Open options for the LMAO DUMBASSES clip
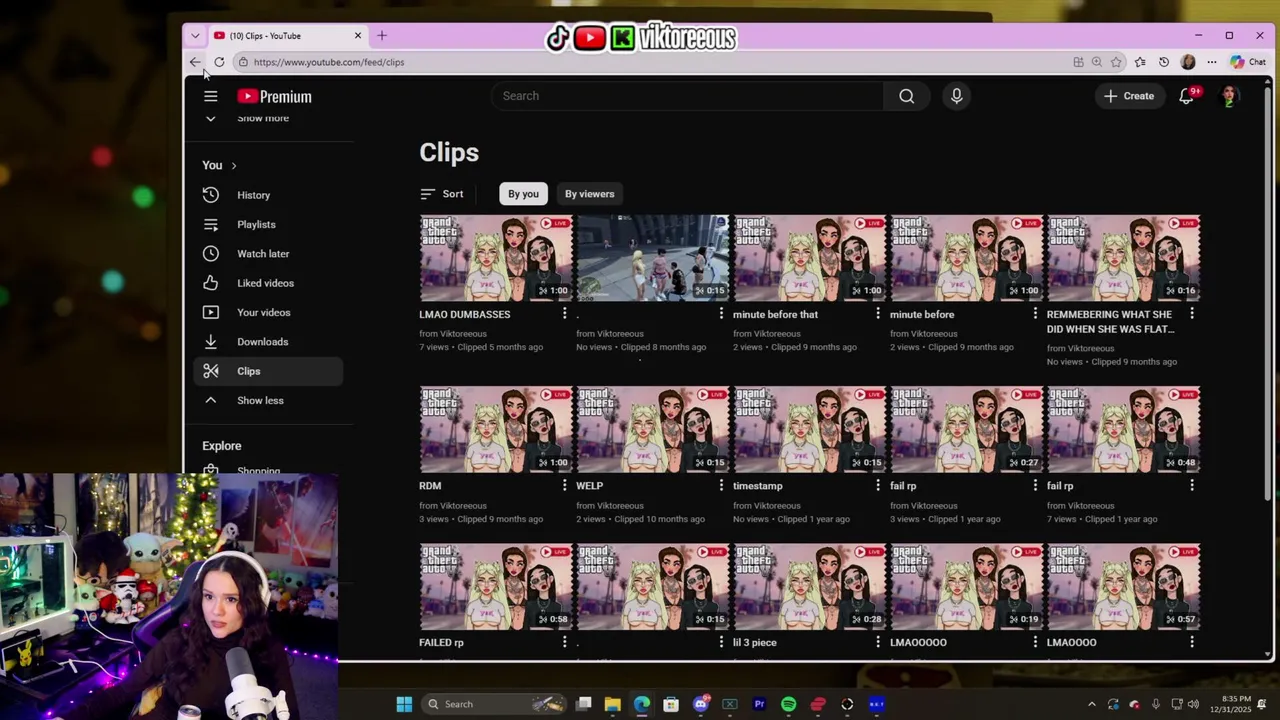The width and height of the screenshot is (1280, 720). coord(564,314)
